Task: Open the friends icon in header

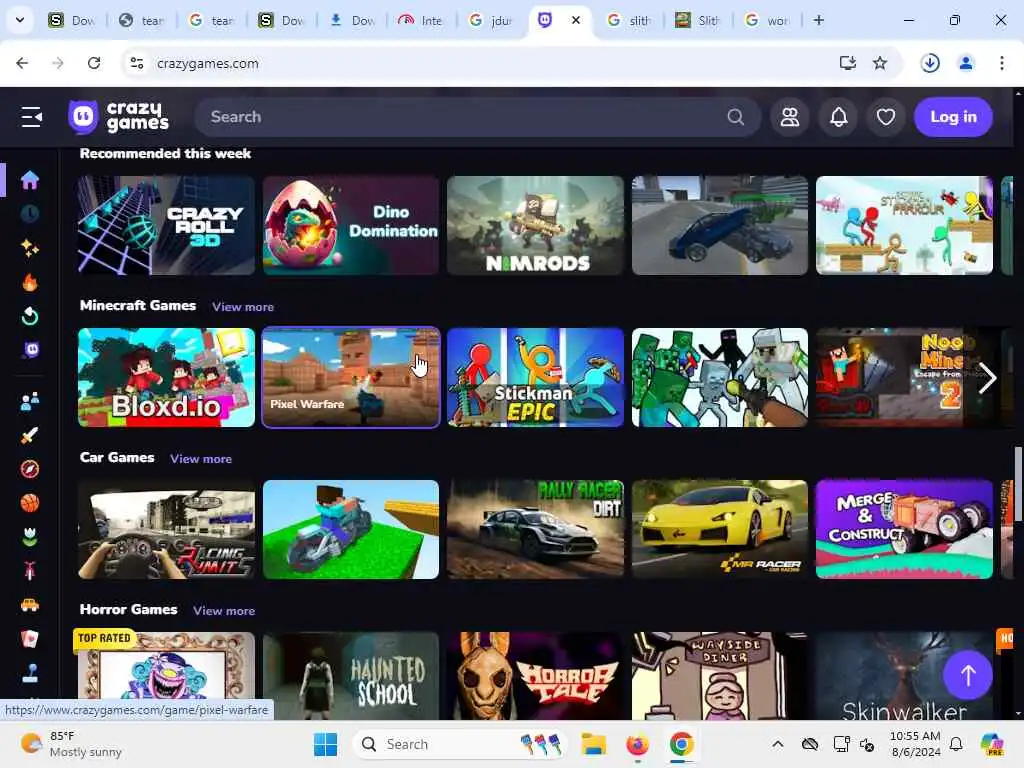Action: tap(790, 117)
